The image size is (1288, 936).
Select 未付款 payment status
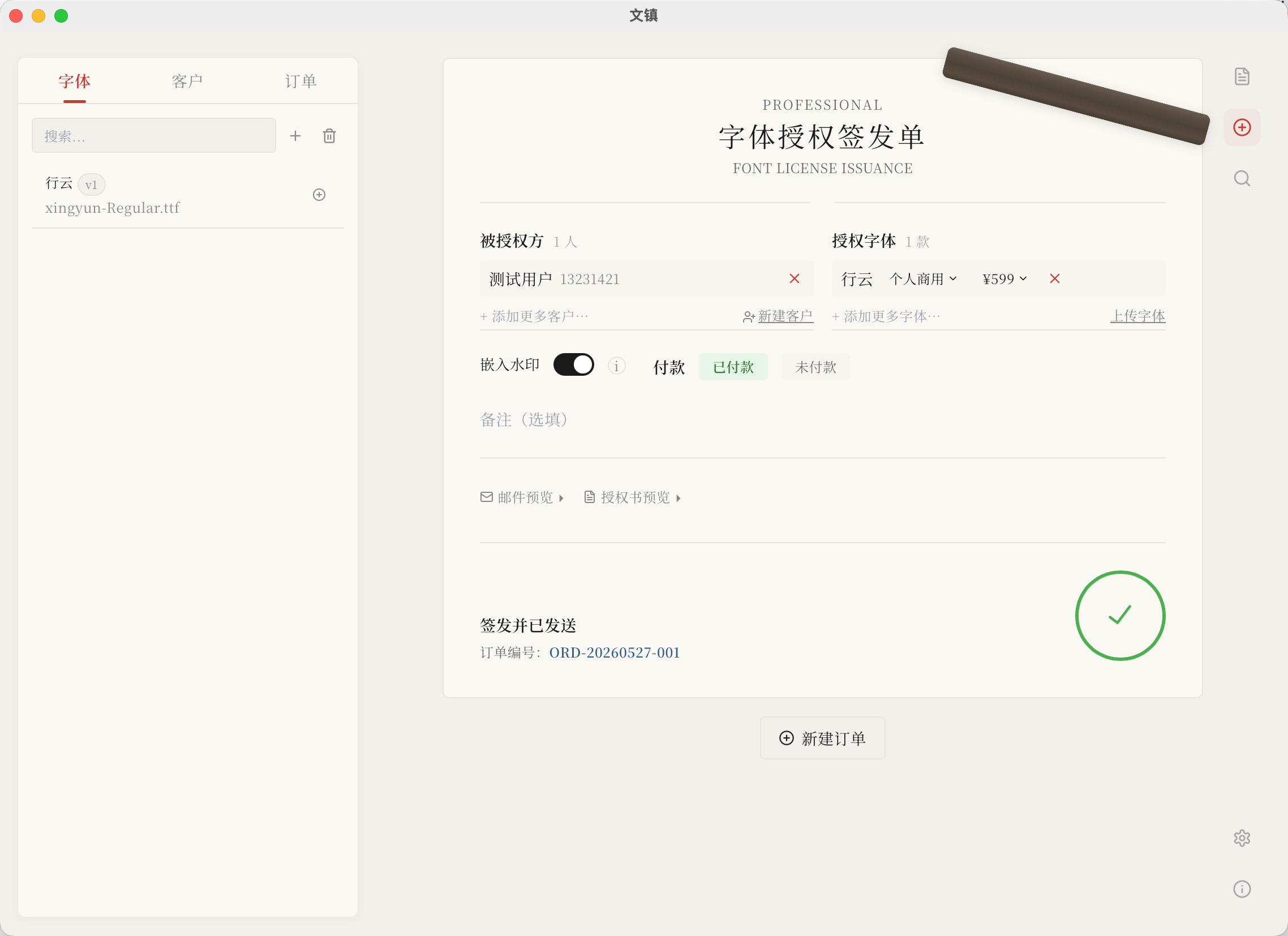click(x=815, y=367)
